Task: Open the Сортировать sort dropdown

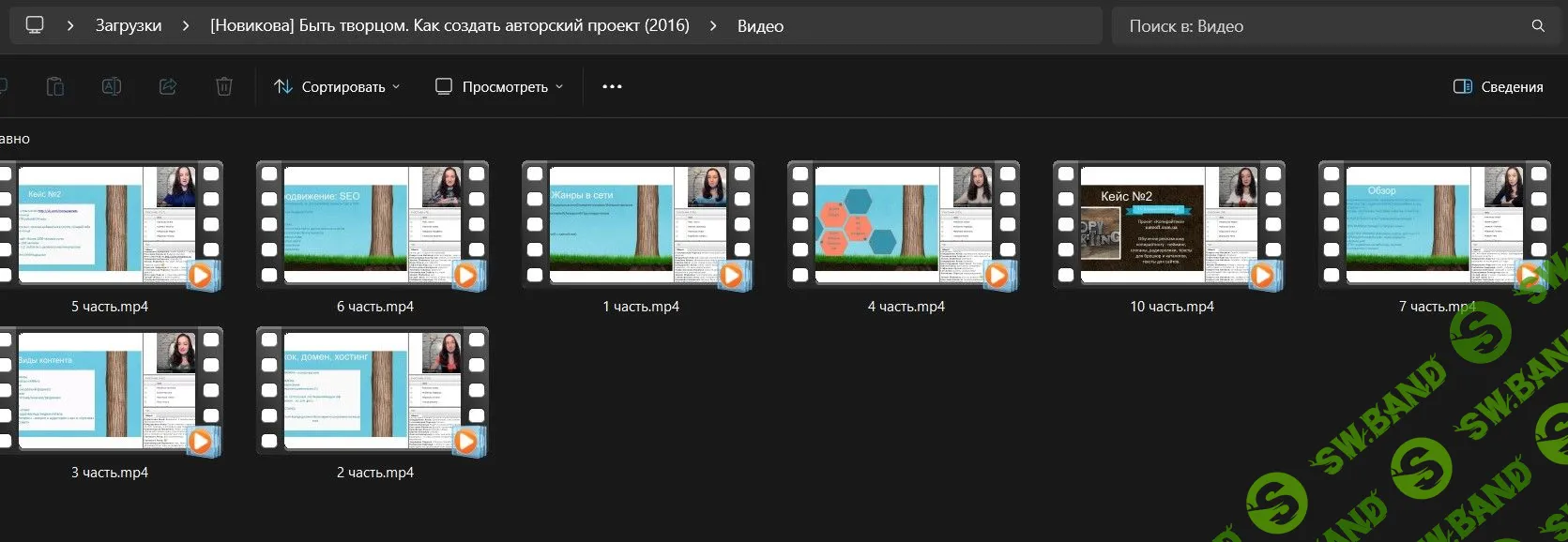Action: (x=337, y=86)
